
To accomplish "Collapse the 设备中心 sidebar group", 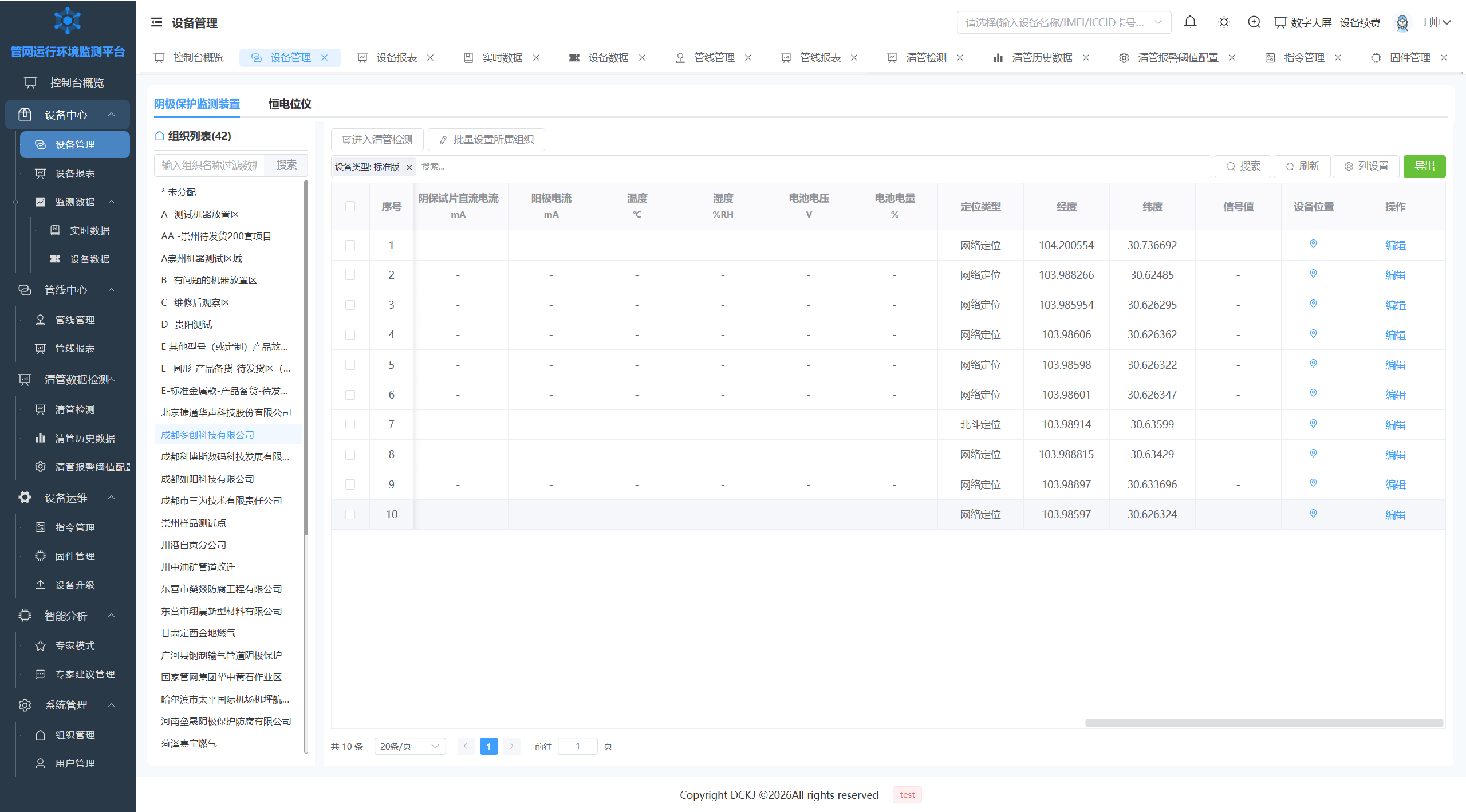I will click(68, 115).
